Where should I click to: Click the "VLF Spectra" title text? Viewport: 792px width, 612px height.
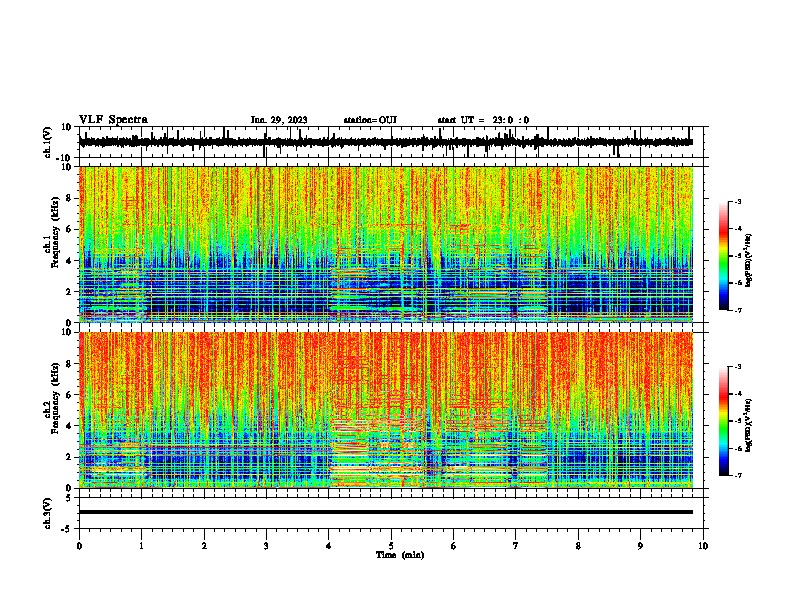point(113,120)
